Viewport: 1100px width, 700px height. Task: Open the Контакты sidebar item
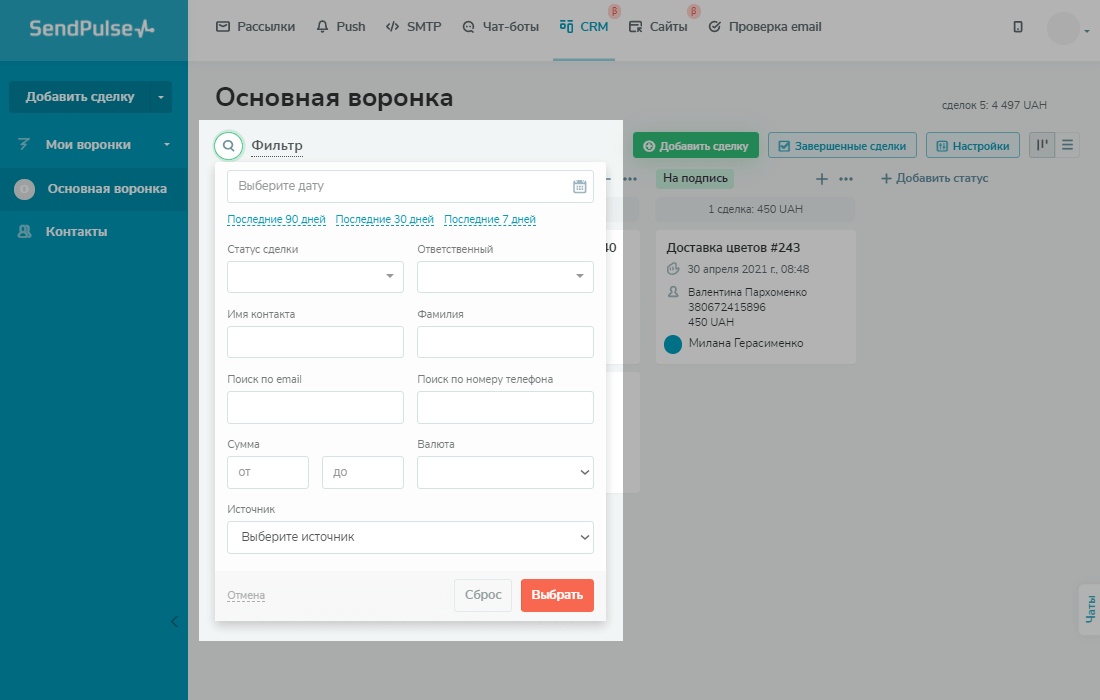point(76,231)
